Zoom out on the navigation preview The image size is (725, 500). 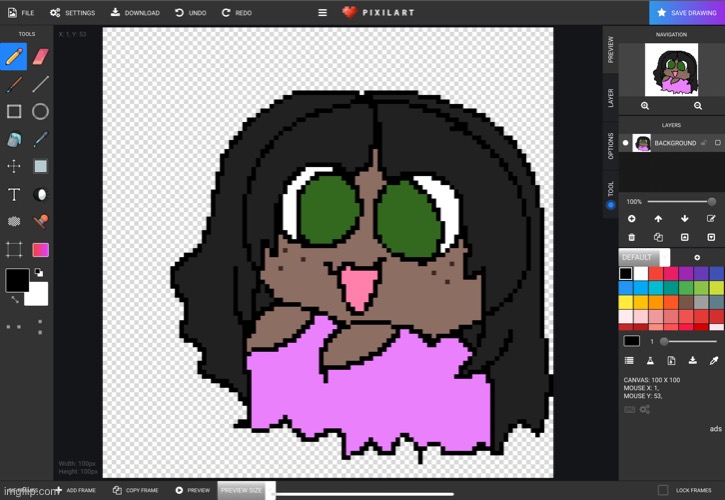click(x=698, y=106)
